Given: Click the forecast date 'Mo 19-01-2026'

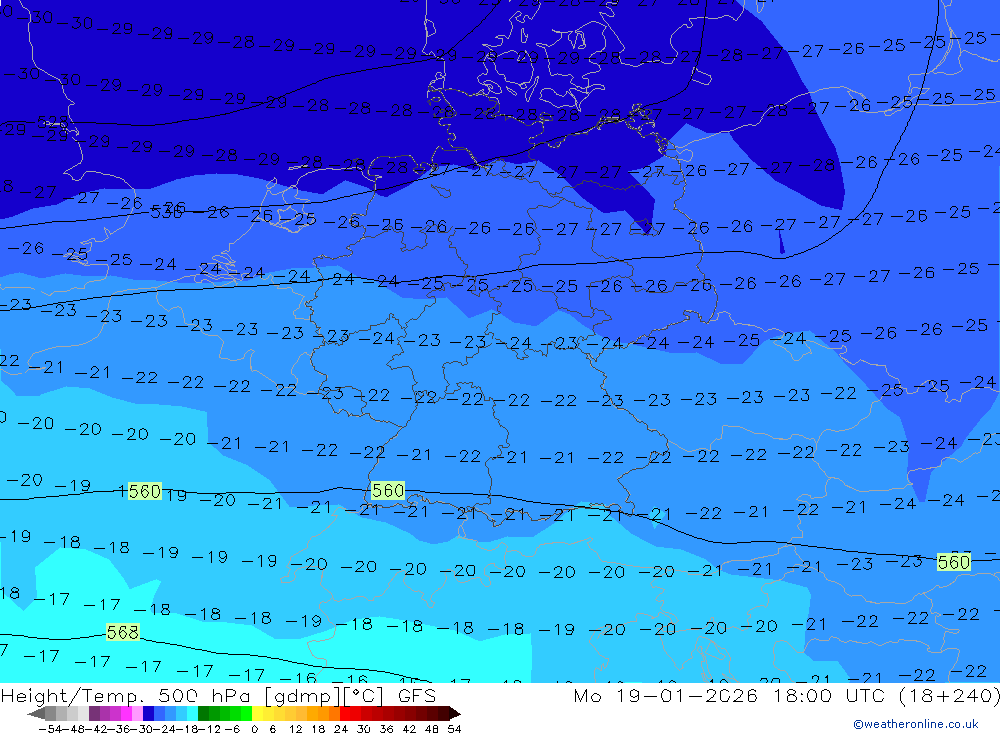Looking at the screenshot, I should [665, 696].
